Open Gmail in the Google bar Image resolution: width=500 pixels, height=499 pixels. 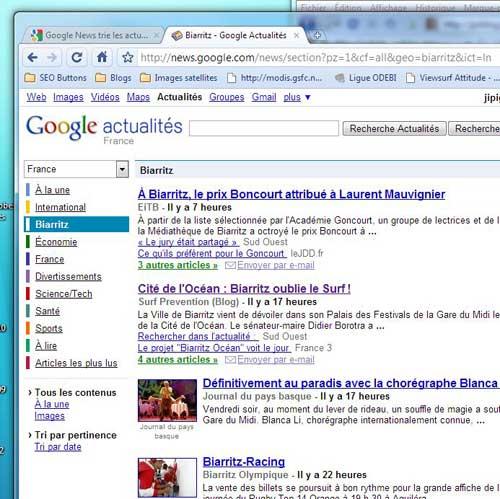(x=264, y=97)
